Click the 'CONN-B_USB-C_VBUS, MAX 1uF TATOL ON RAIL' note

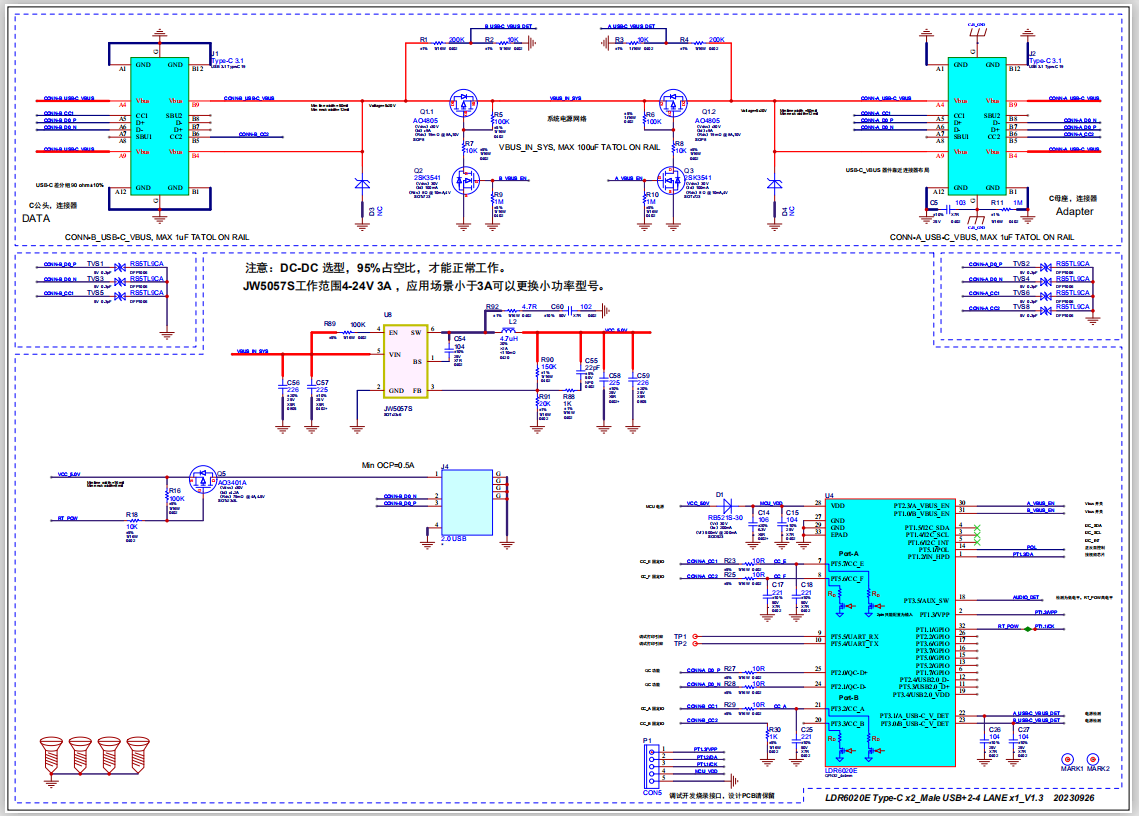(x=157, y=238)
